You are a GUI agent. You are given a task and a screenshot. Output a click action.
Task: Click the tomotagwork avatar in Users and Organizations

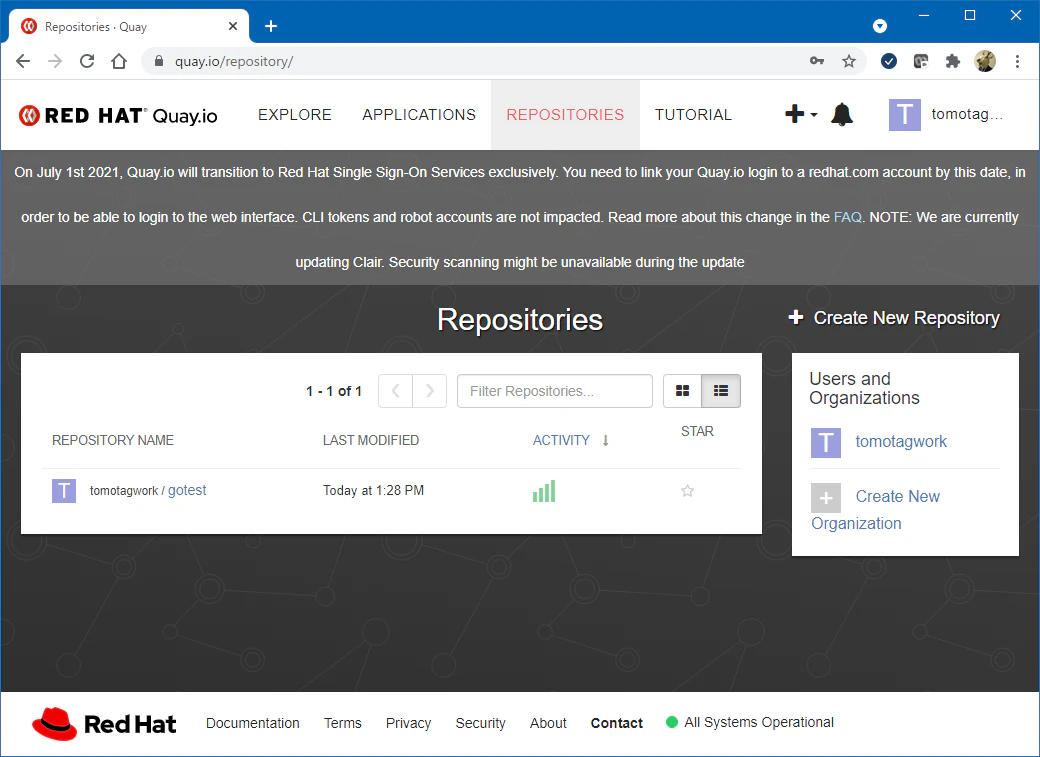coord(826,443)
